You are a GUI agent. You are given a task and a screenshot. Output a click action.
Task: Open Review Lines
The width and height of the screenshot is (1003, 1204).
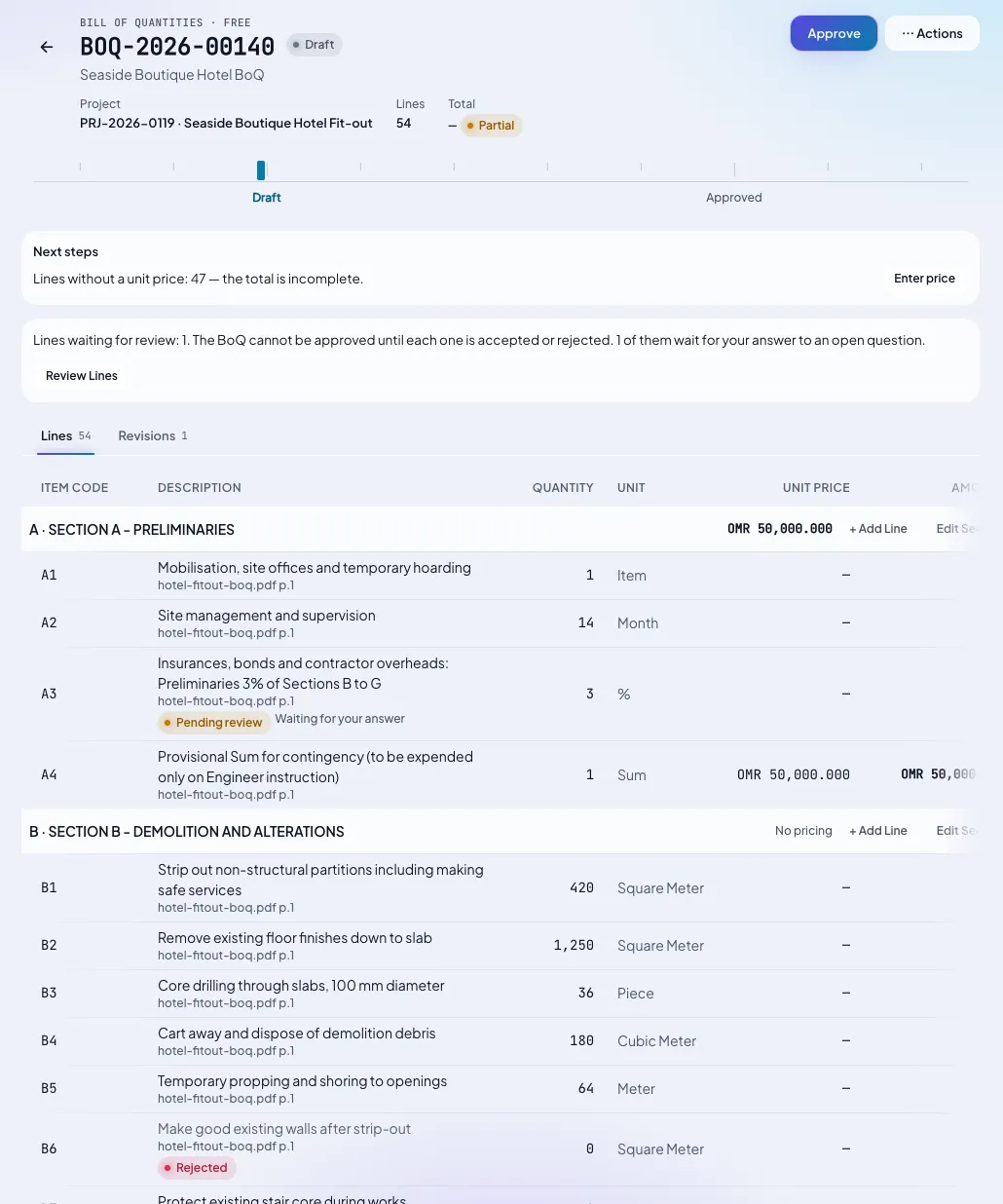click(x=82, y=376)
